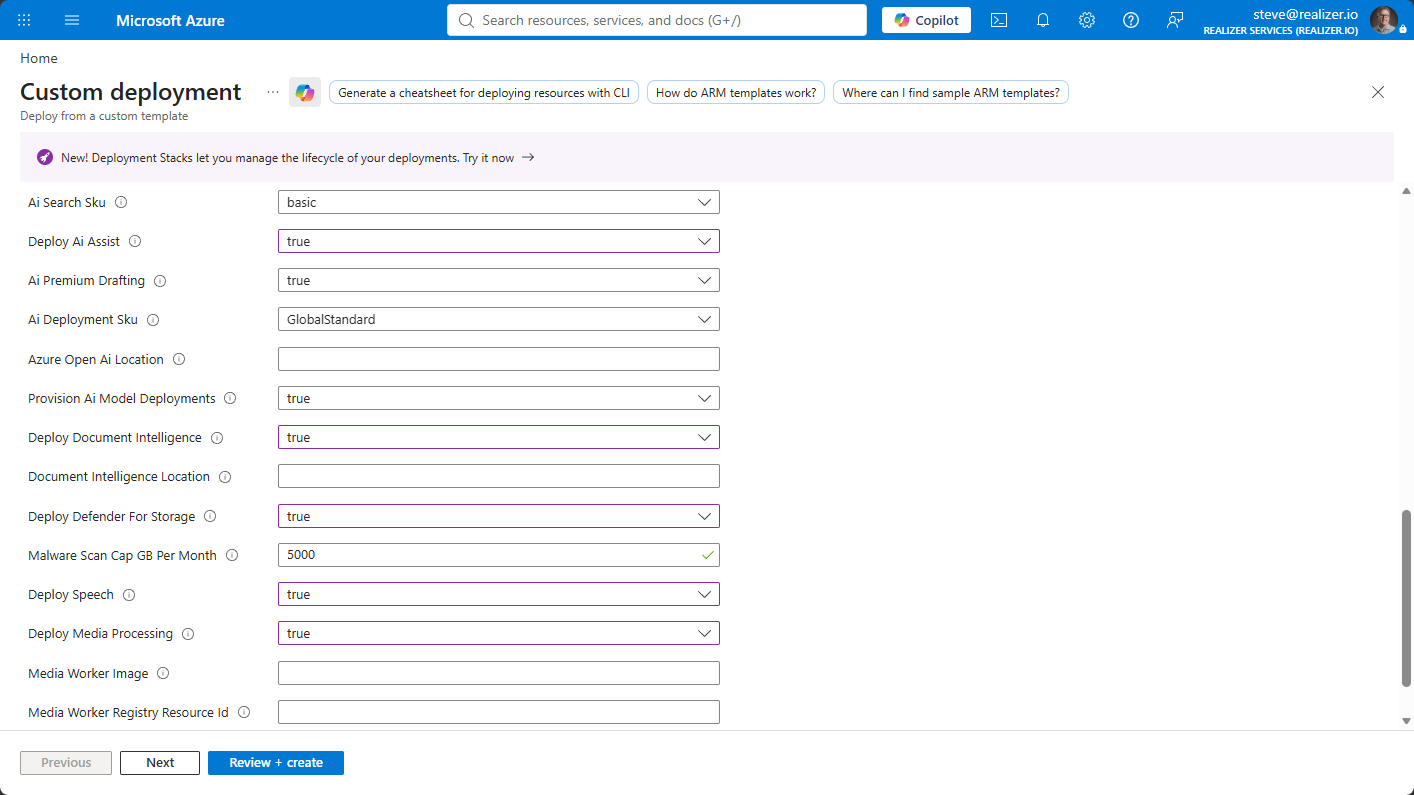Viewport: 1414px width, 795px height.
Task: Open Cloud Shell from the top bar
Action: (999, 20)
